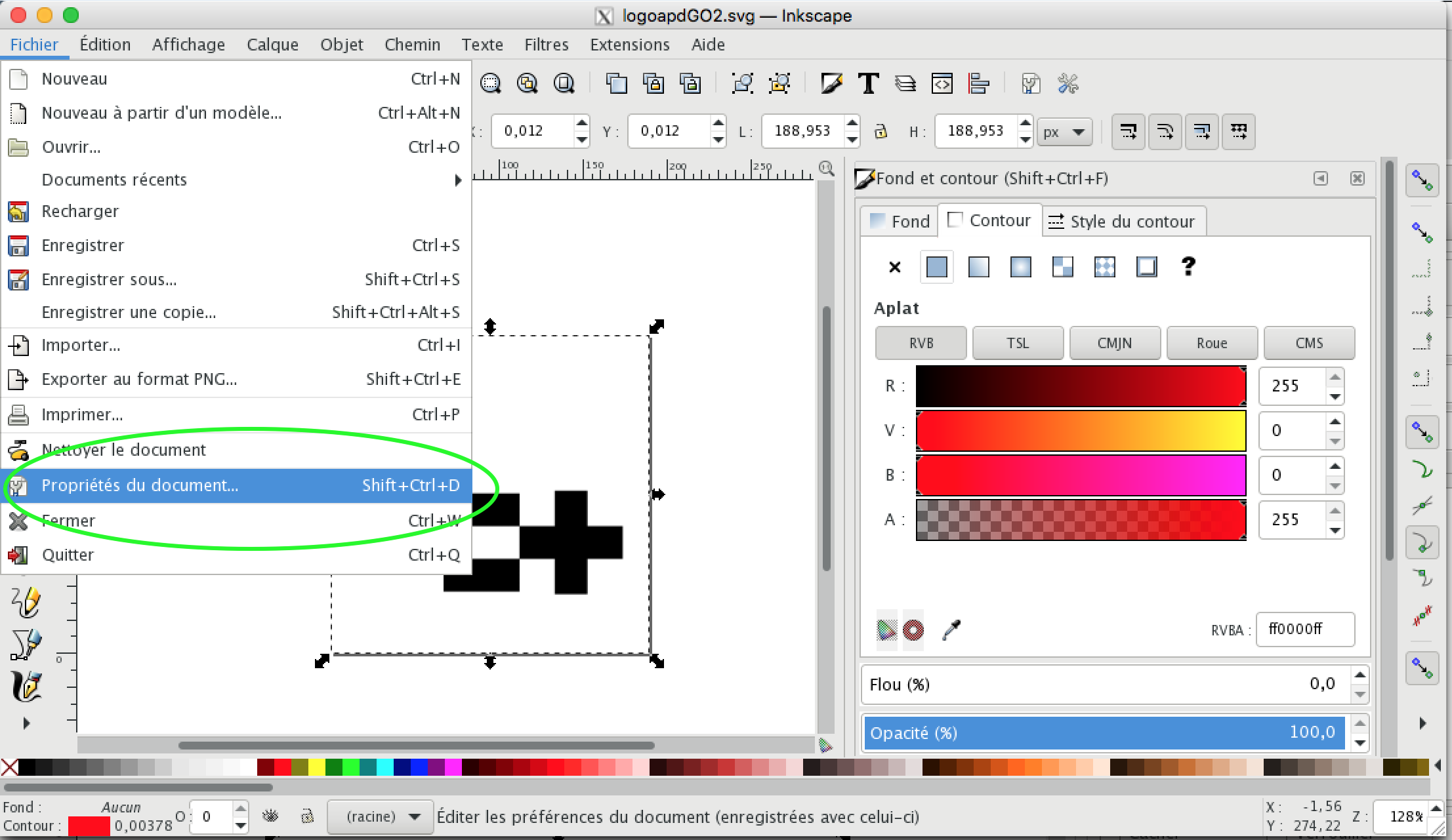1452x840 pixels.
Task: Open the XML editor toolbar icon
Action: (x=942, y=84)
